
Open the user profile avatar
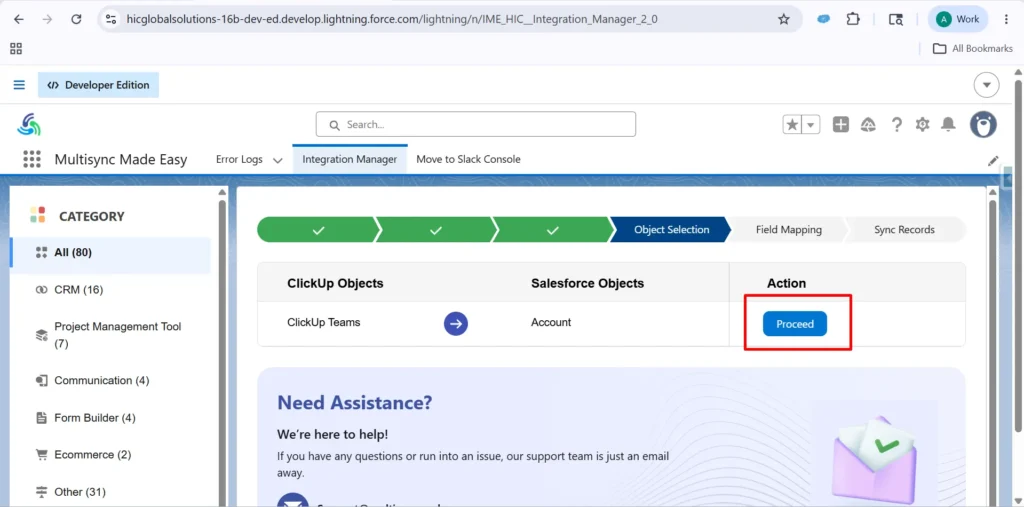click(983, 124)
